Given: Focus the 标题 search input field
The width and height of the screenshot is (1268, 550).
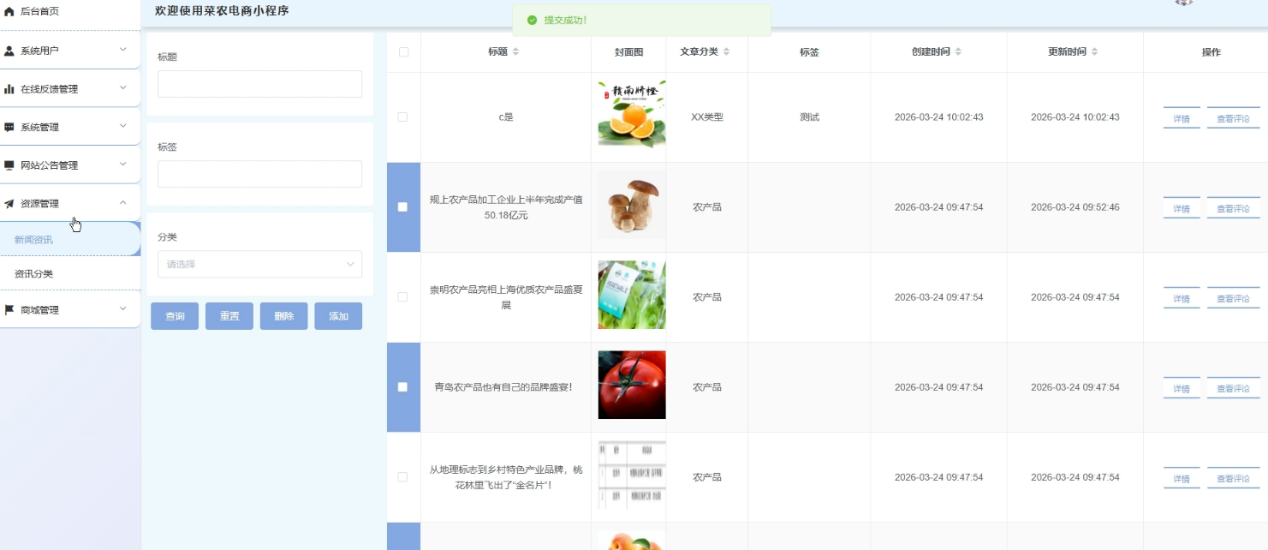Looking at the screenshot, I should pos(260,84).
